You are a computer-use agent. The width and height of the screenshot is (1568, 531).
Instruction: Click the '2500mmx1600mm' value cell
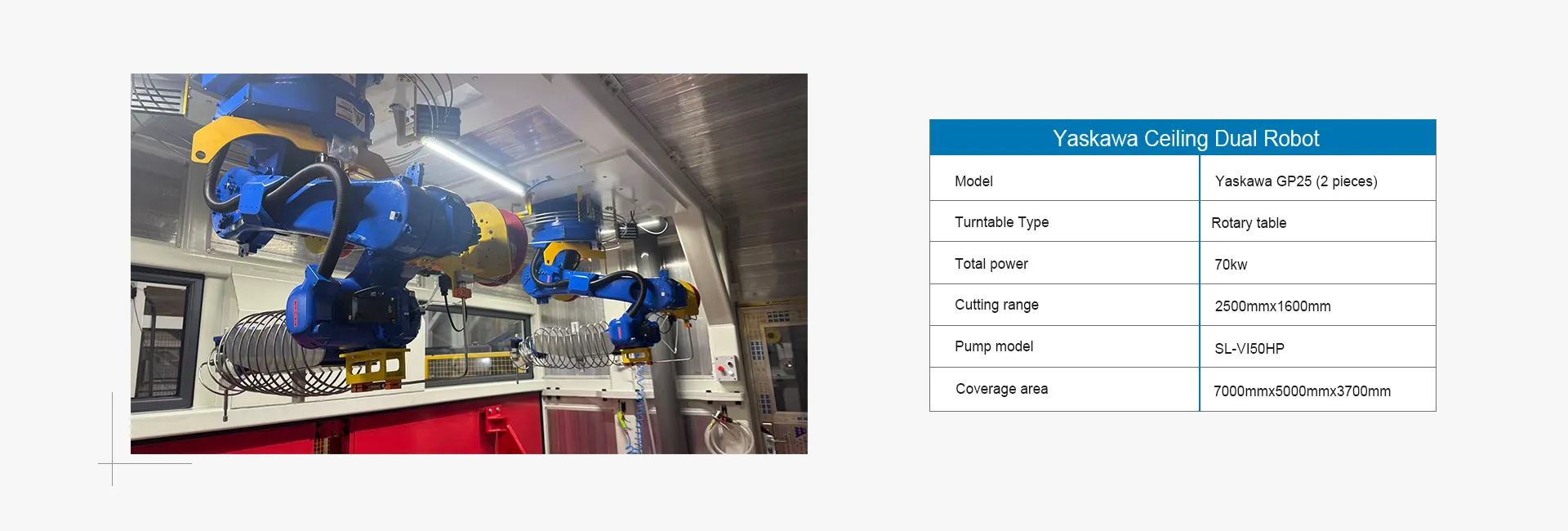[1318, 305]
